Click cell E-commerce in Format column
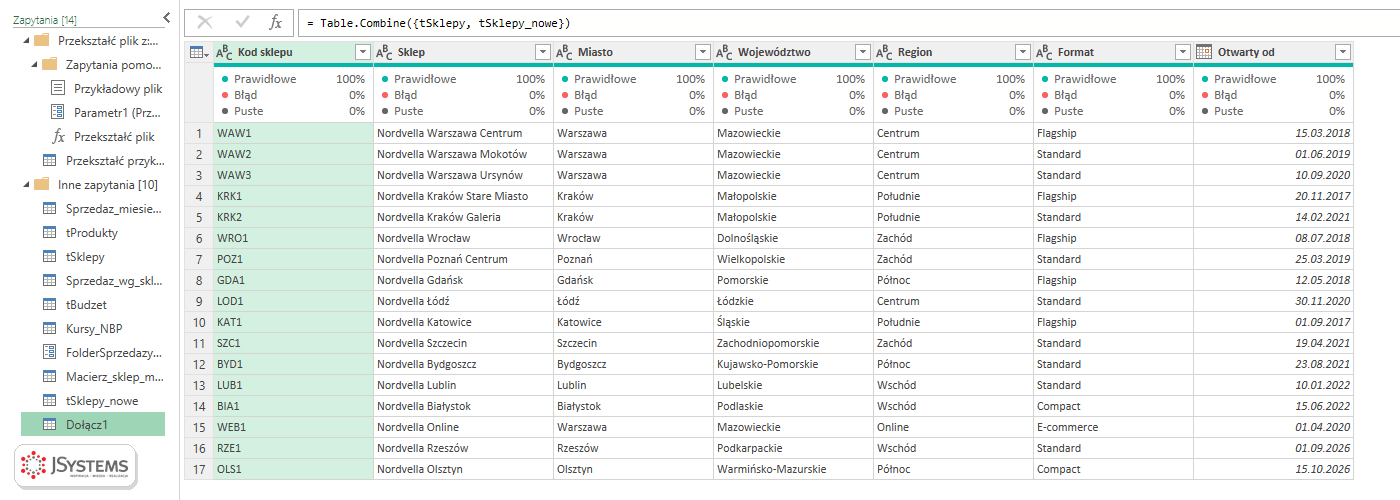Viewport: 1400px width, 500px height. pyautogui.click(x=1113, y=427)
